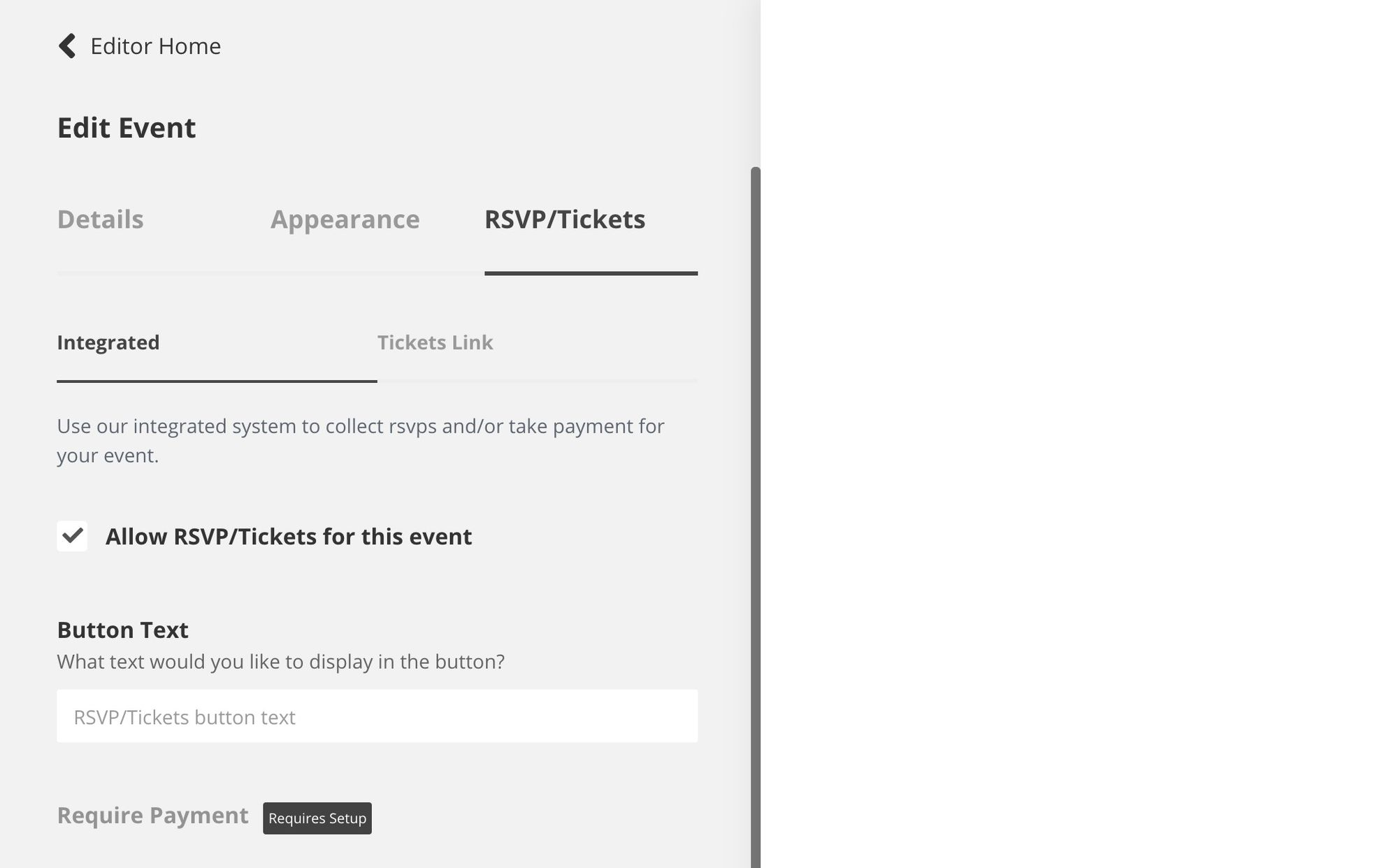Click the underline beneath RSVP/Tickets tab

tap(591, 273)
